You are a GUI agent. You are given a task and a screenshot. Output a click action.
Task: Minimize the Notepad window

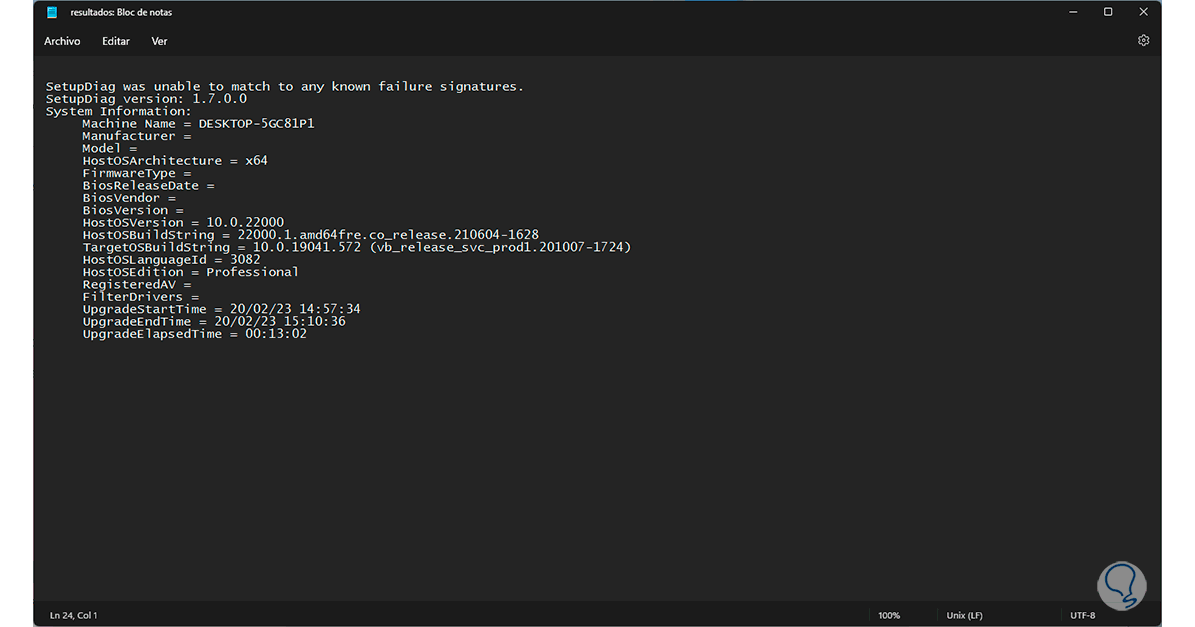pos(1072,12)
